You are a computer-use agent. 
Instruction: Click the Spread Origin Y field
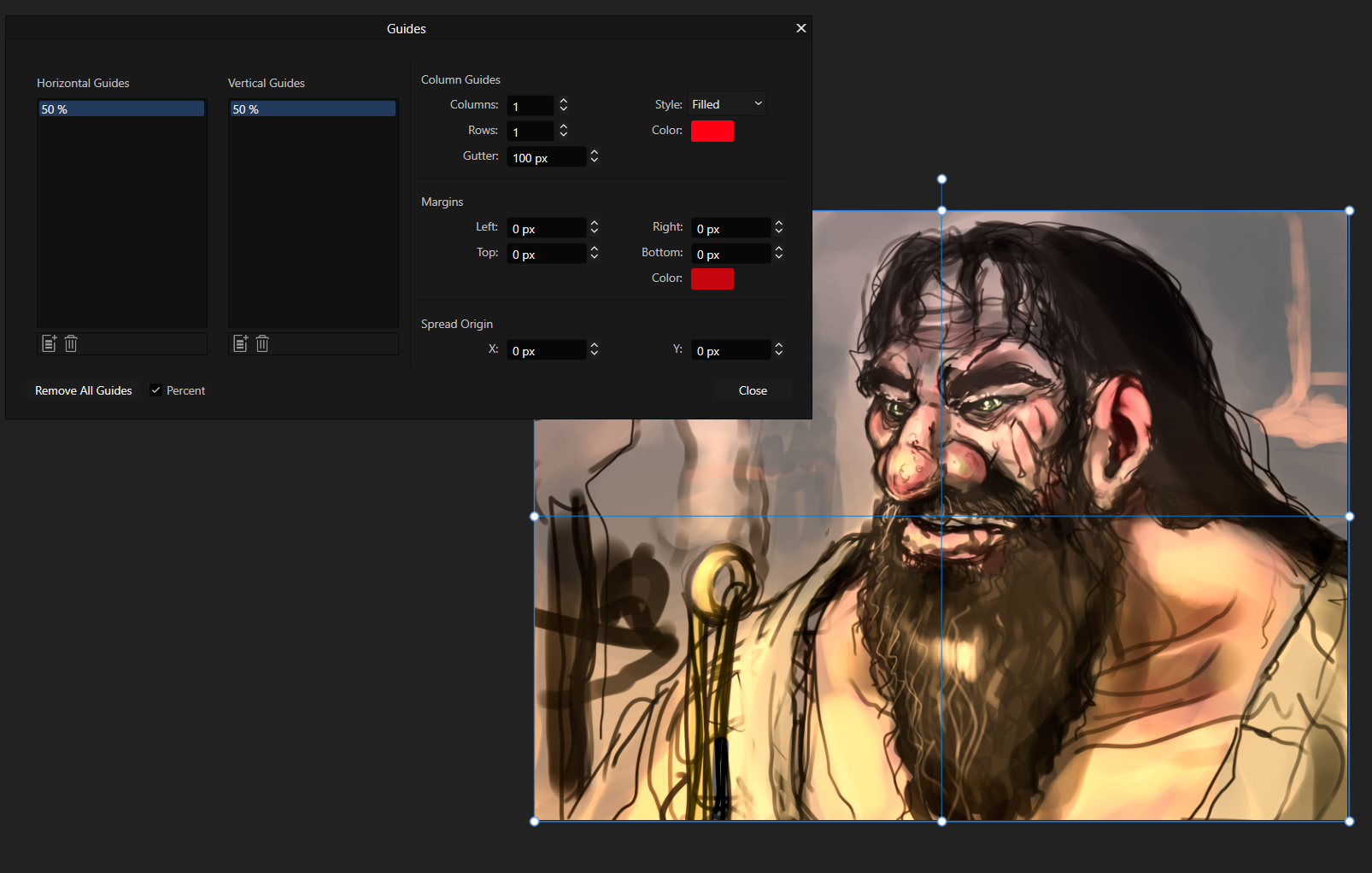coord(731,350)
